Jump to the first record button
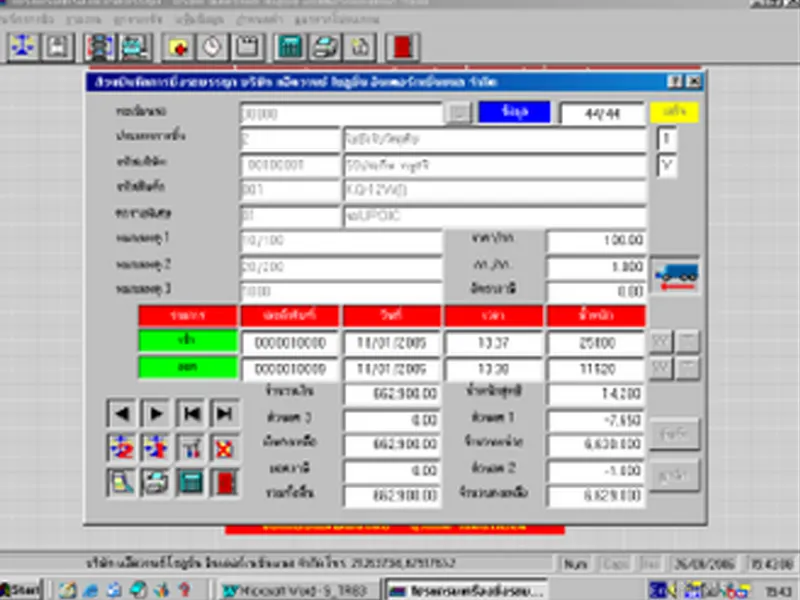800x600 pixels. (190, 413)
